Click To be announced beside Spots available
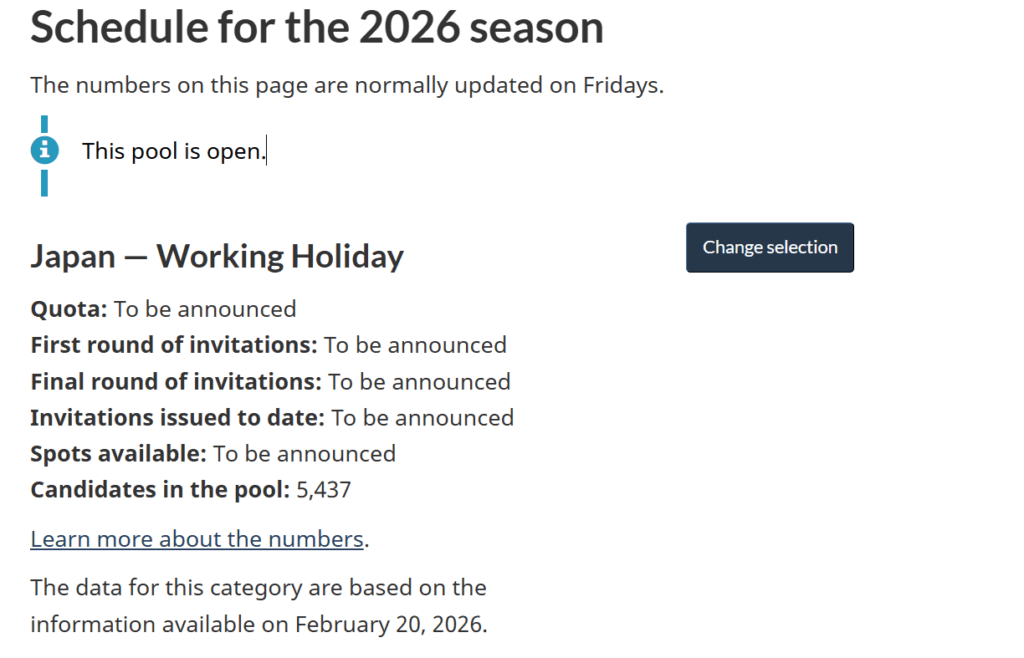The image size is (1024, 658). (304, 453)
